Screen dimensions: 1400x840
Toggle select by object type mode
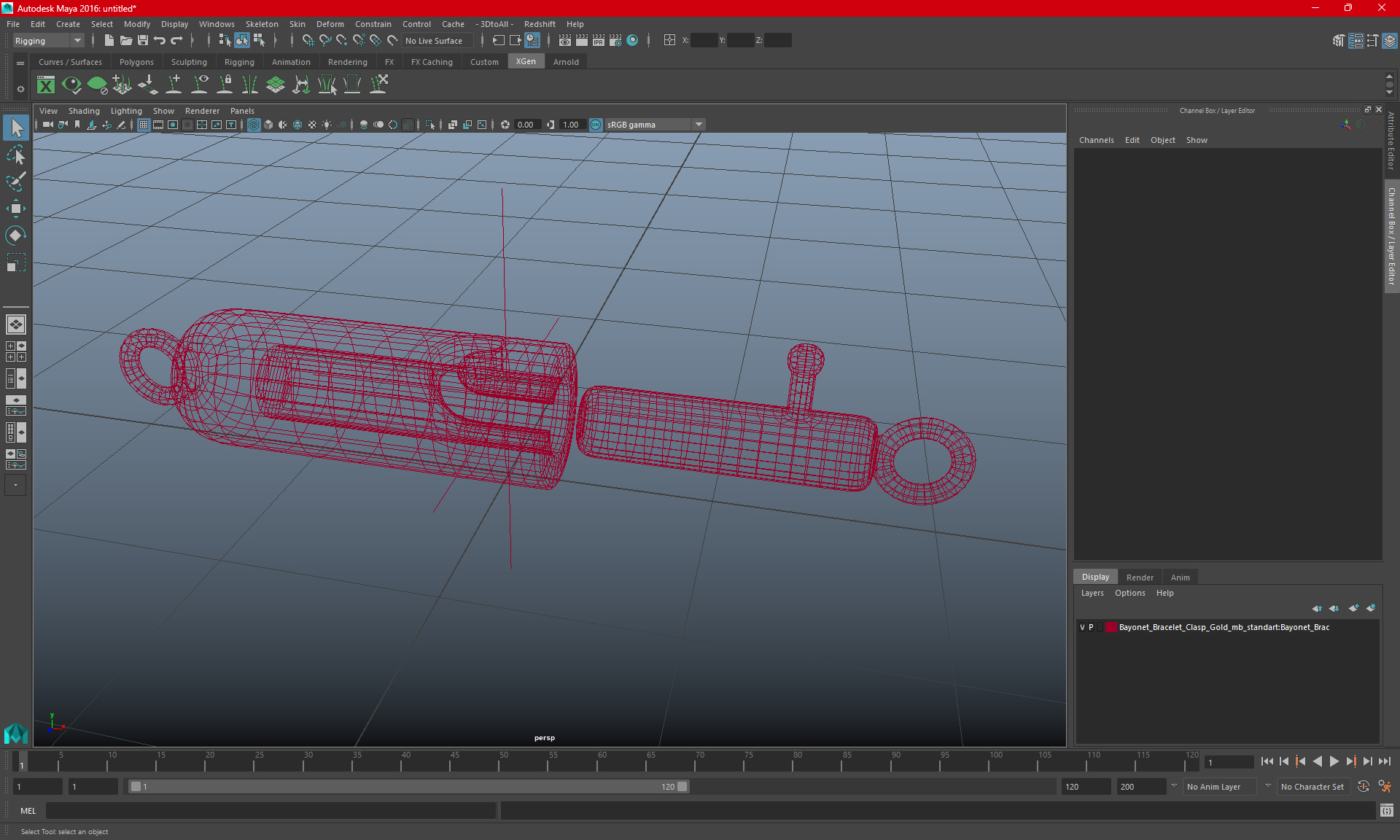pos(241,41)
